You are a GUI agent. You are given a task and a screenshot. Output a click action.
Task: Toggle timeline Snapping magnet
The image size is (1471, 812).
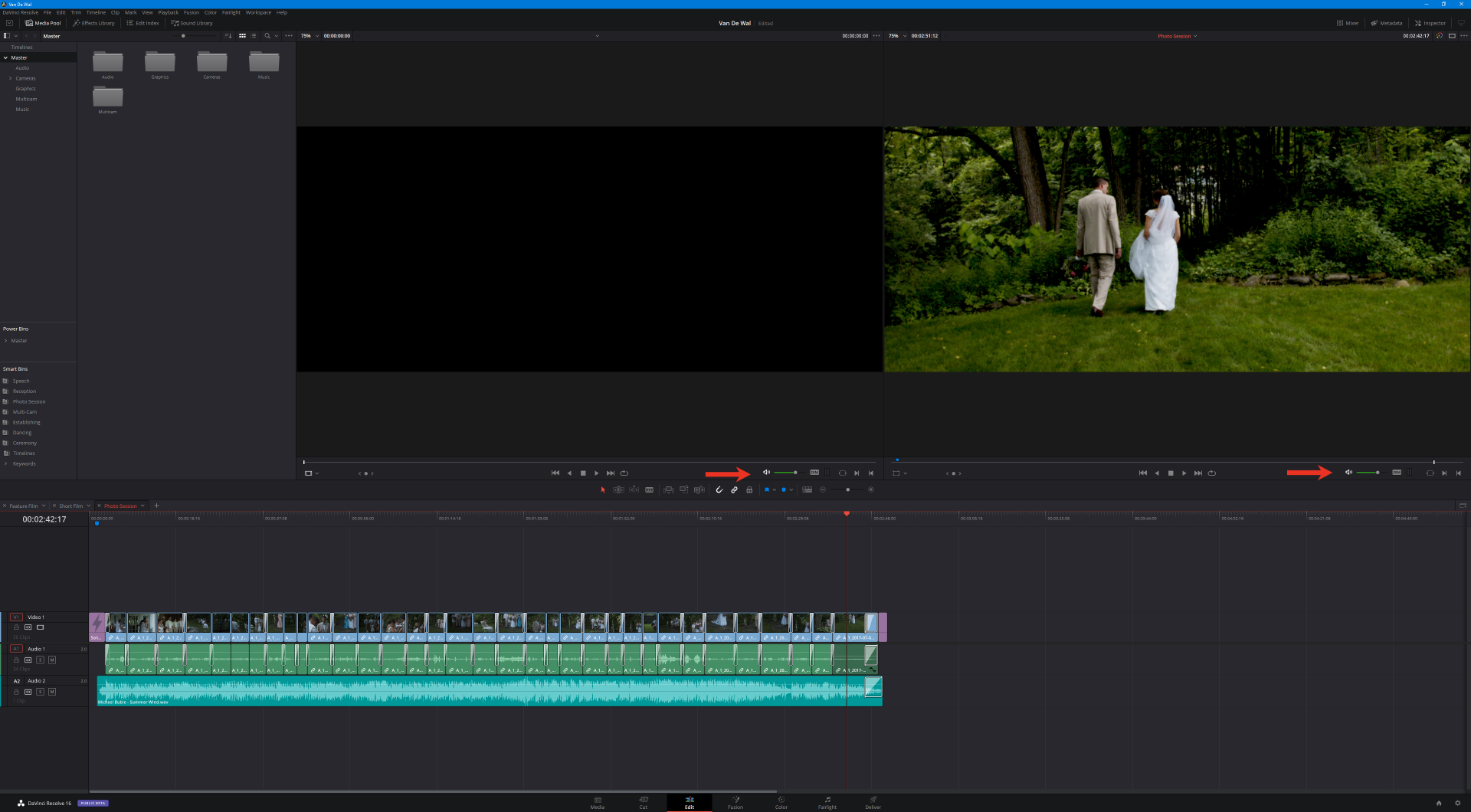click(x=719, y=489)
